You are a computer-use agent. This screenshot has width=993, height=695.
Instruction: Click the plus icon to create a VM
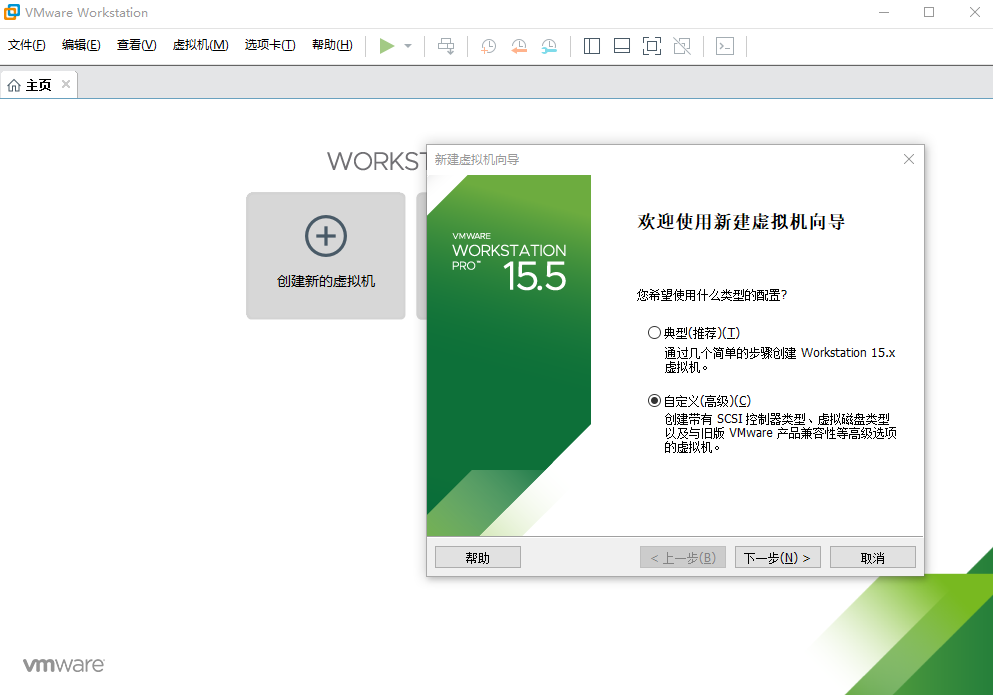click(326, 236)
